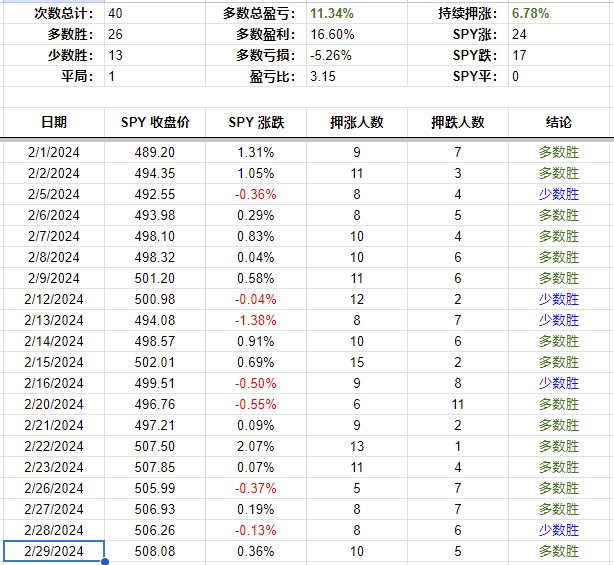
Task: Select the 持续押涨 value 6.78%
Action: (530, 14)
